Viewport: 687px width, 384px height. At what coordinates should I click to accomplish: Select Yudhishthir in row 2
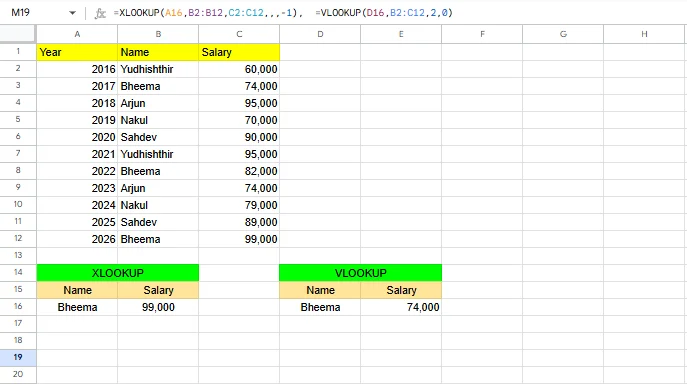158,69
